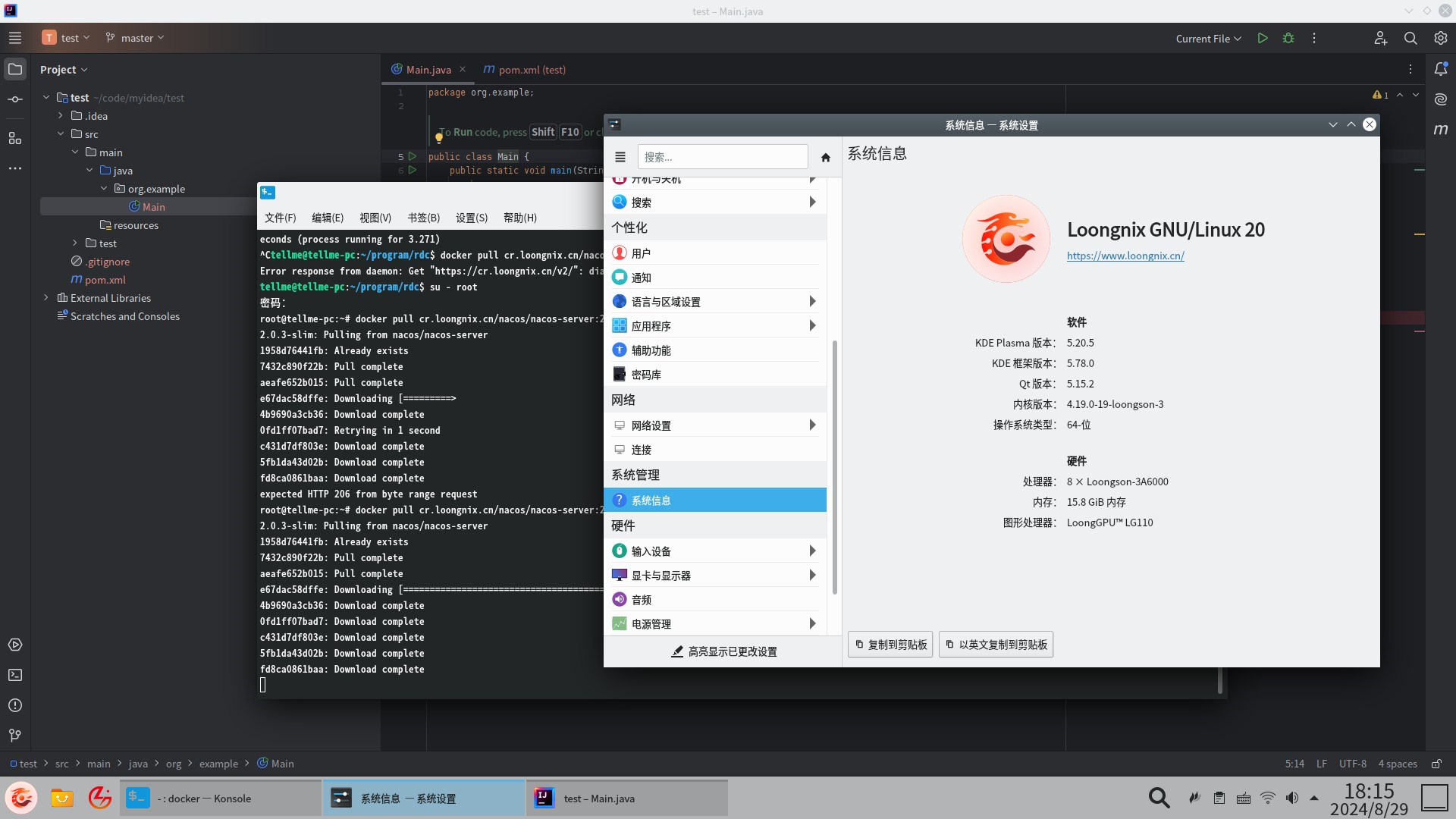Open Current File run configuration dropdown
Viewport: 1456px width, 819px height.
1208,39
